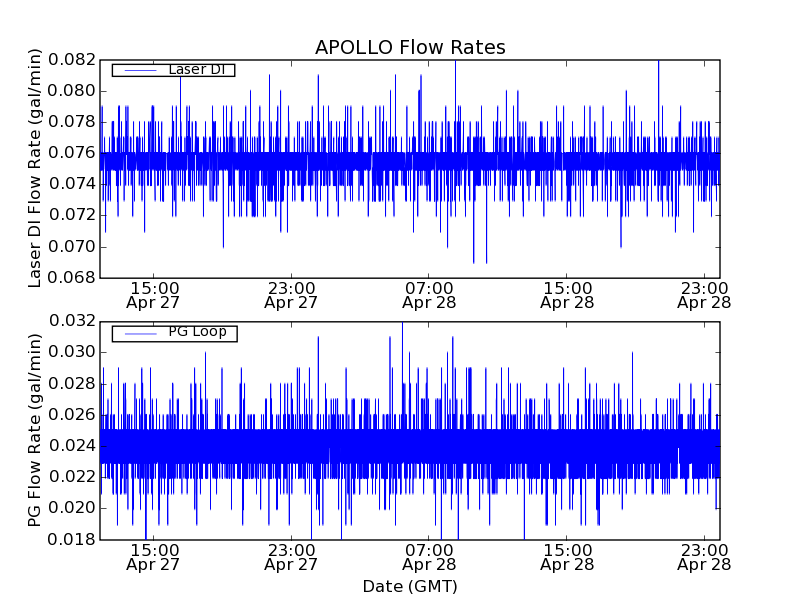The image size is (800, 600).
Task: Select the 0.018 y-axis tick value
Action: click(x=72, y=539)
